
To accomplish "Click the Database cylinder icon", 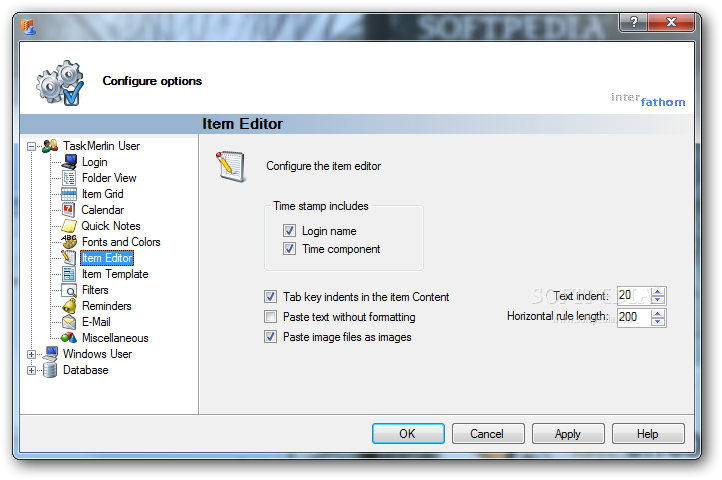I will click(x=50, y=370).
